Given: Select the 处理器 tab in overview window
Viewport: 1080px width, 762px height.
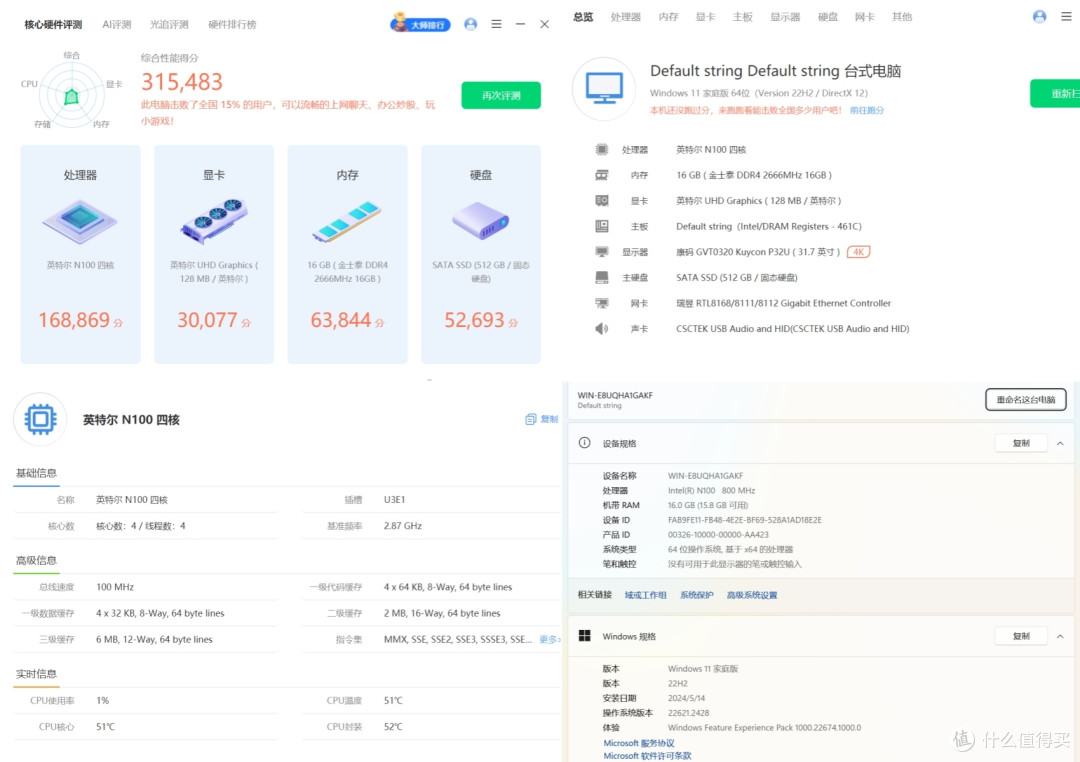Looking at the screenshot, I should (625, 17).
